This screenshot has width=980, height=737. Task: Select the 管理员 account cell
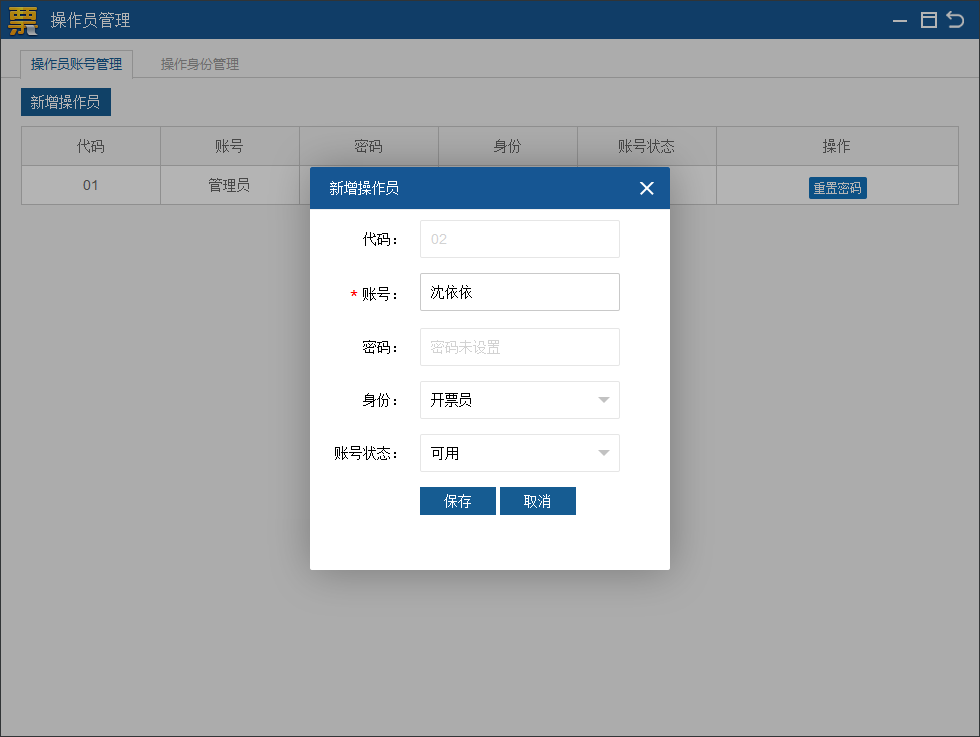click(x=229, y=185)
